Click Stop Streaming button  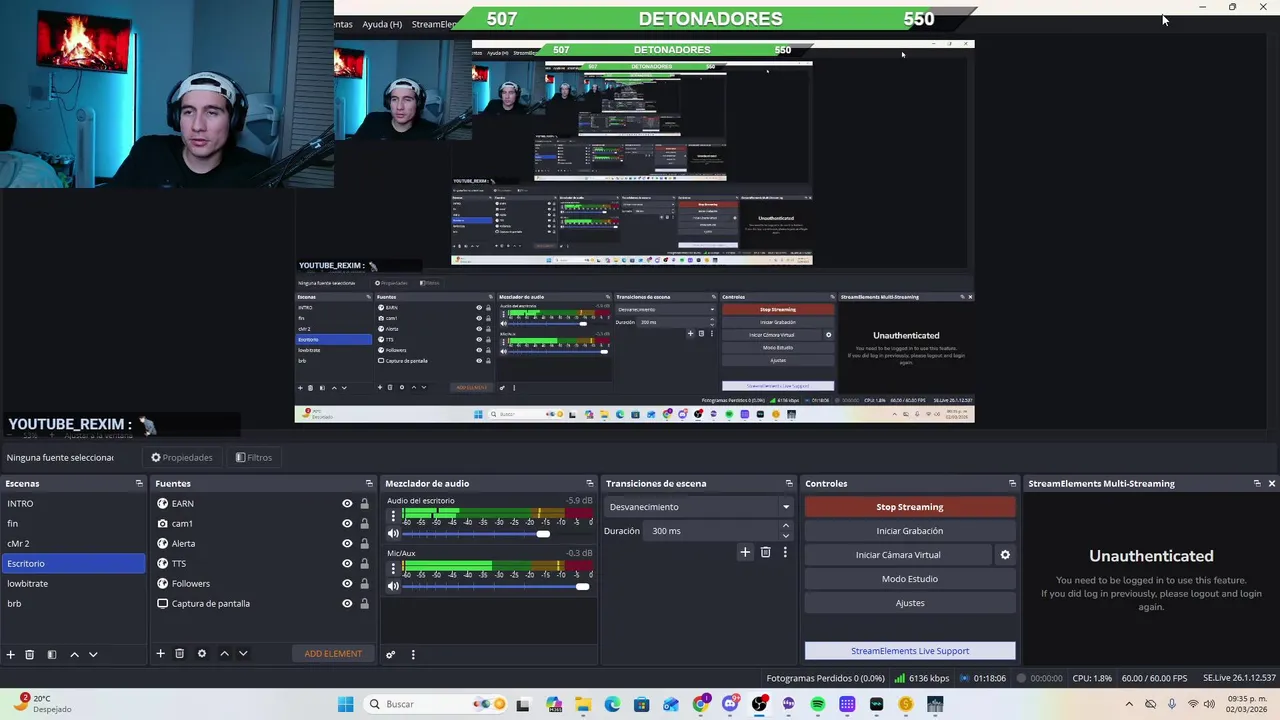[x=910, y=507]
